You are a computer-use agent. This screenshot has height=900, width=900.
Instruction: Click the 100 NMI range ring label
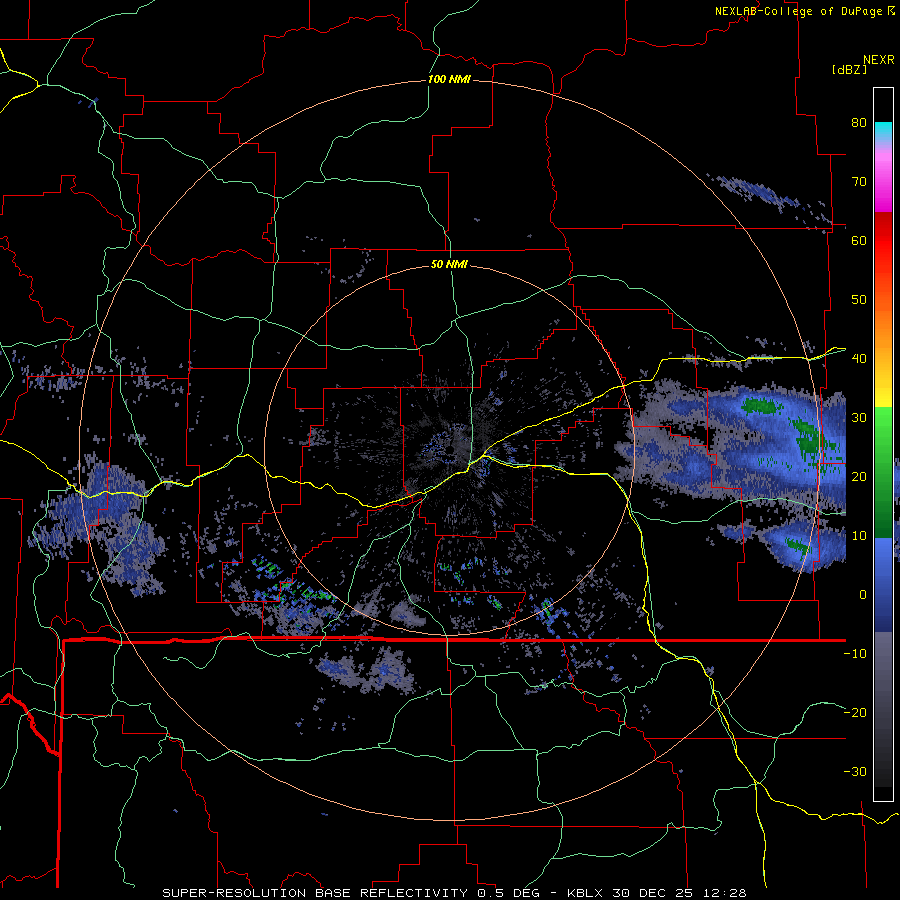[449, 79]
